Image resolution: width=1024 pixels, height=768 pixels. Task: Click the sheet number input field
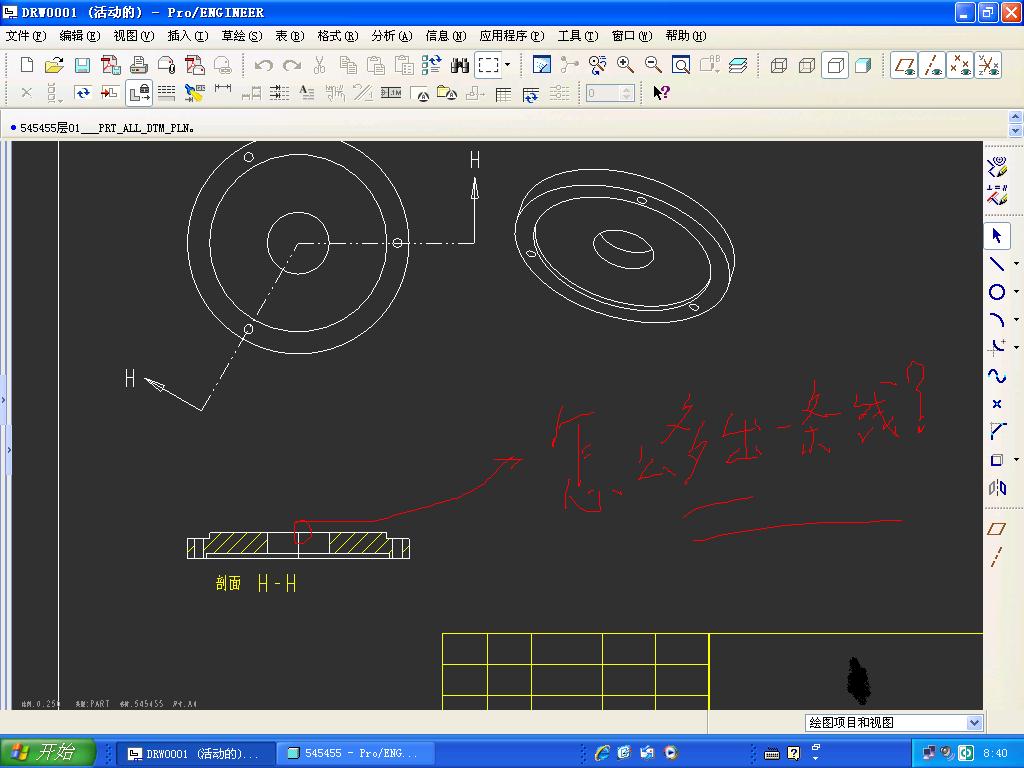click(x=610, y=93)
